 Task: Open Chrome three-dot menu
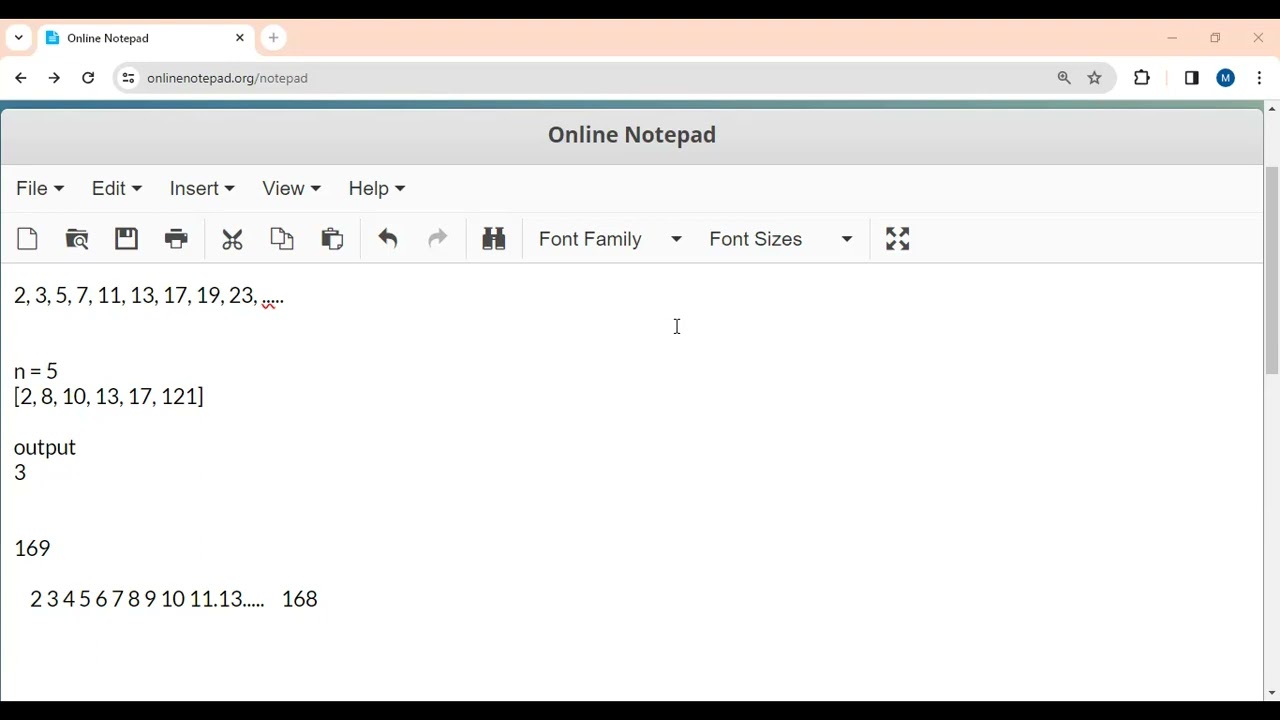pyautogui.click(x=1259, y=78)
